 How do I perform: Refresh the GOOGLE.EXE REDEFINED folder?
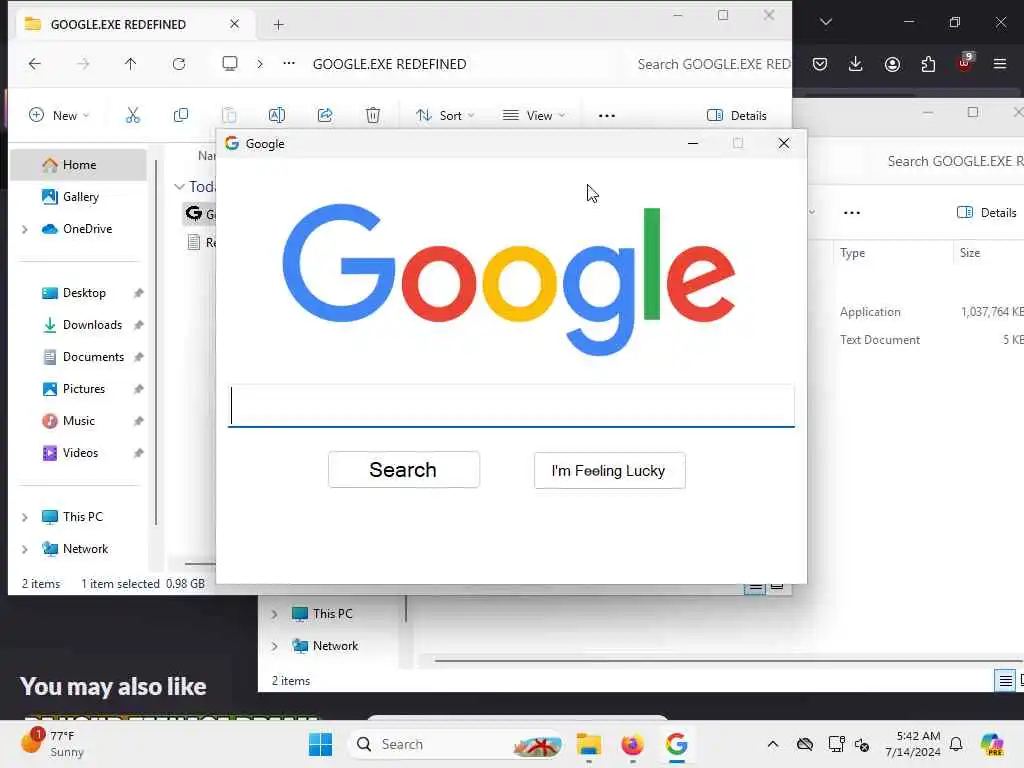pyautogui.click(x=179, y=64)
